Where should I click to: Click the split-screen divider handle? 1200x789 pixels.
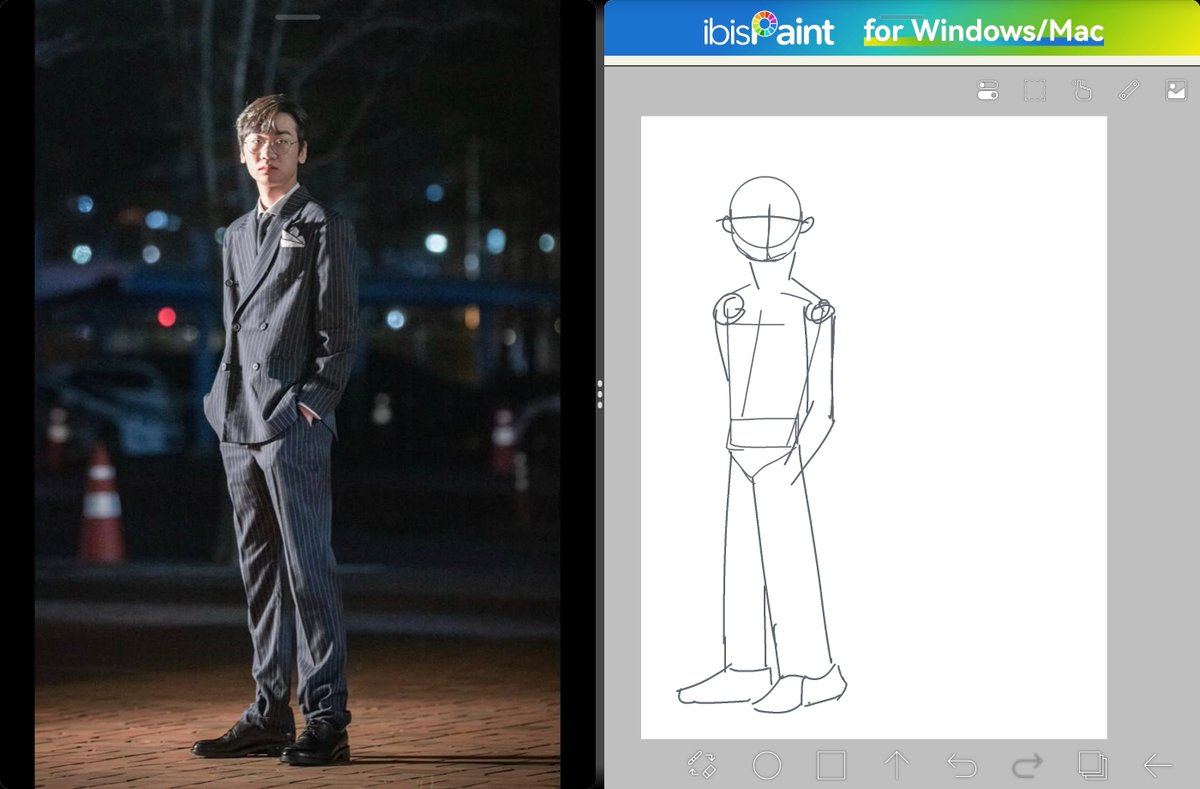click(x=600, y=394)
